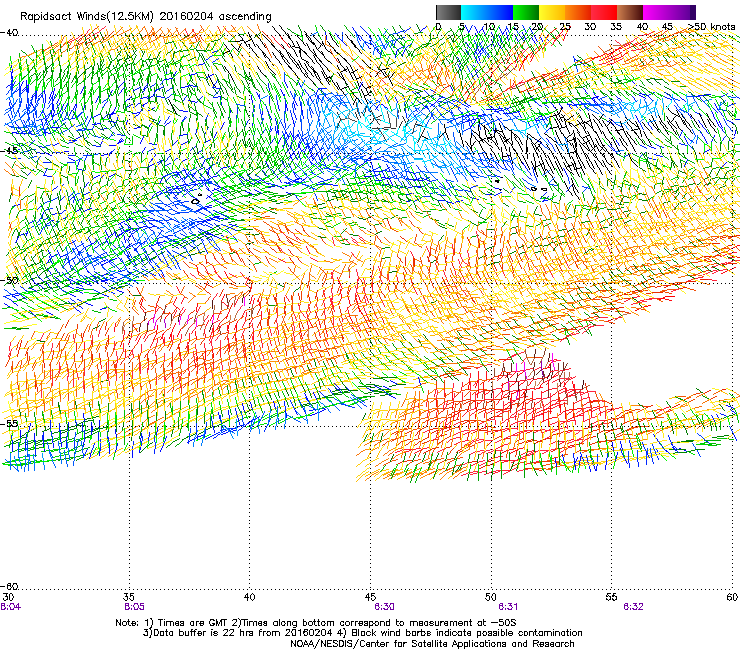Click the legend label '40' under the color bar
The width and height of the screenshot is (740, 650).
pos(642,27)
